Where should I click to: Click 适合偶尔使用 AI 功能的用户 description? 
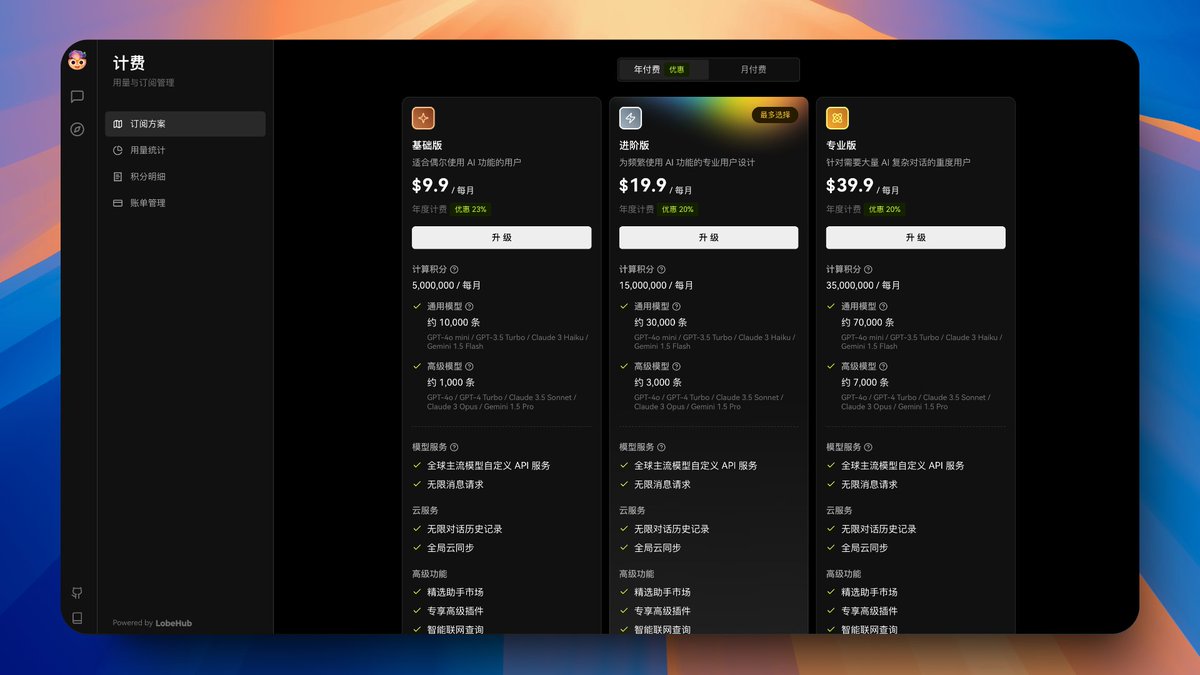click(466, 162)
